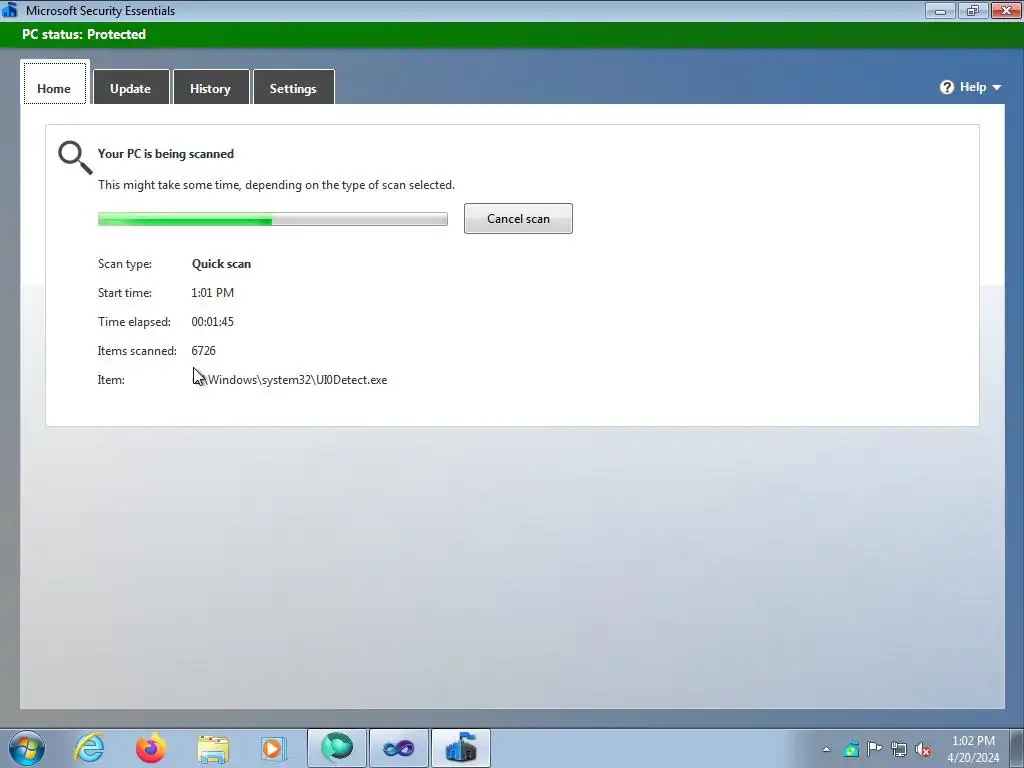Click the scanned item path UI0Detect.exe

click(x=289, y=380)
